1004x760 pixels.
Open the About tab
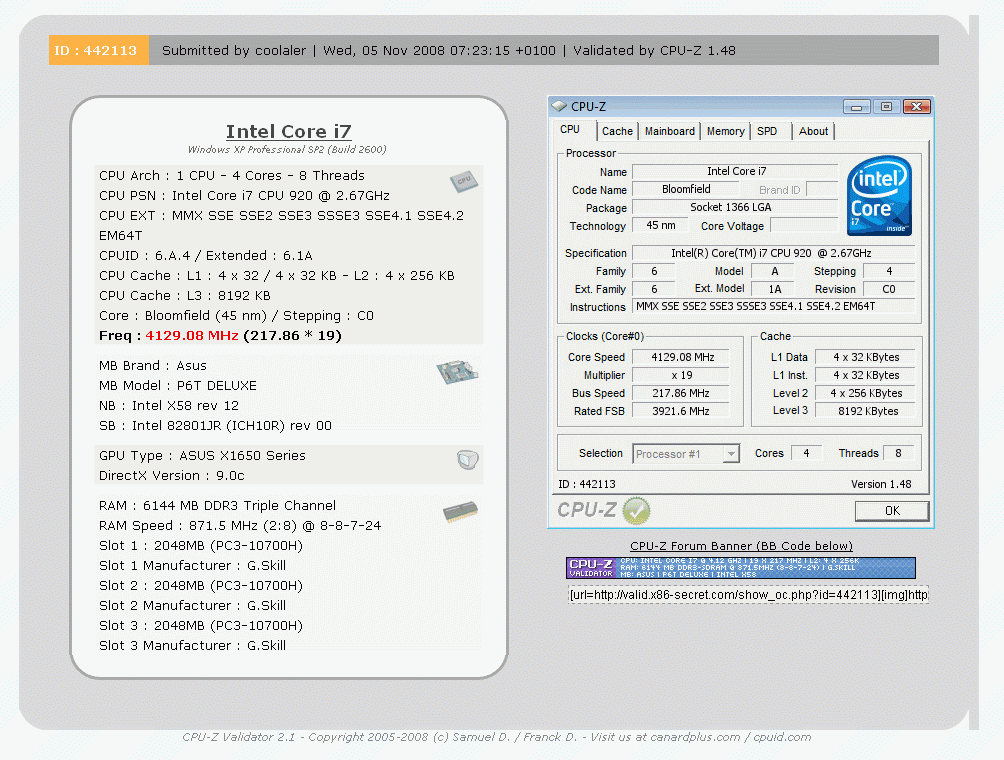point(813,131)
